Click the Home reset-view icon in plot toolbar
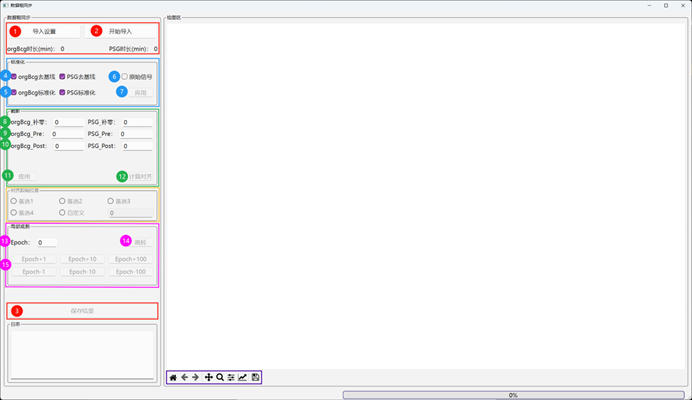 (x=173, y=377)
